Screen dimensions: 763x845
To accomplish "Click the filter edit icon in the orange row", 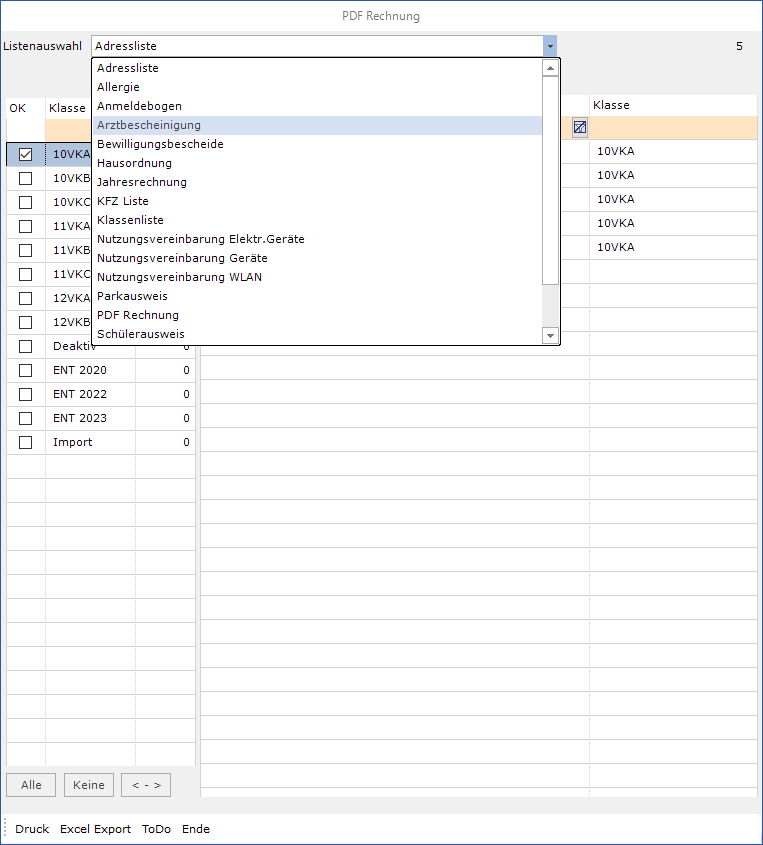I will 580,127.
